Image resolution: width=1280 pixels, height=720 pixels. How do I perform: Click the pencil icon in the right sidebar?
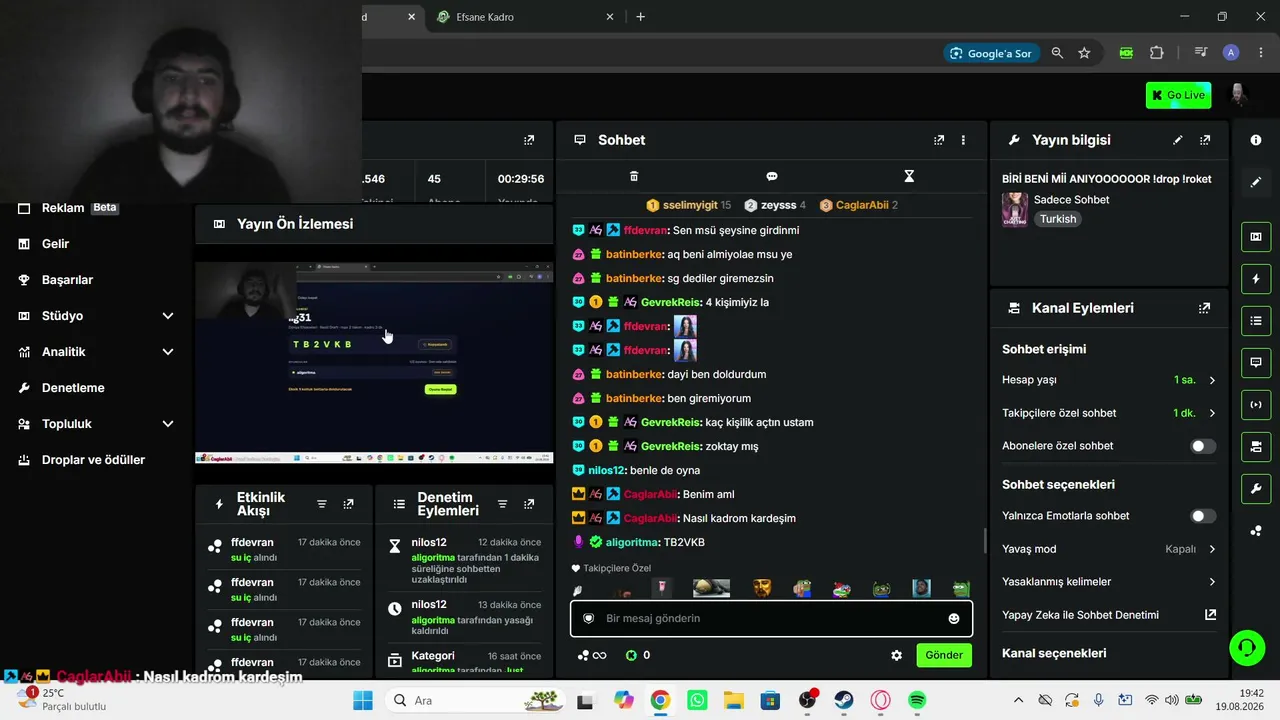1256,182
